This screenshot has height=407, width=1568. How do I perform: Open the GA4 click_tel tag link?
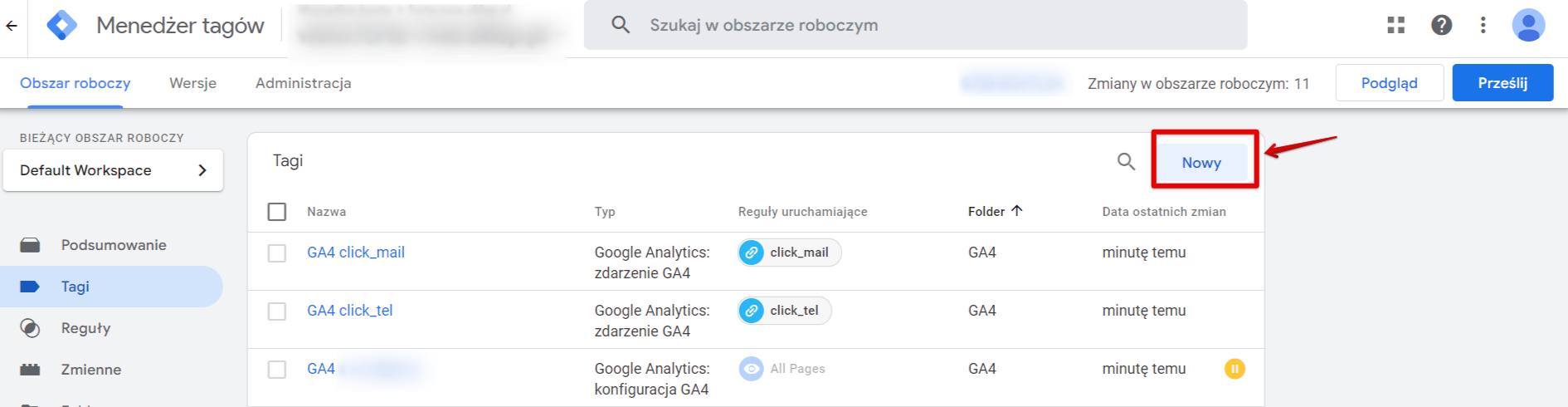point(350,311)
